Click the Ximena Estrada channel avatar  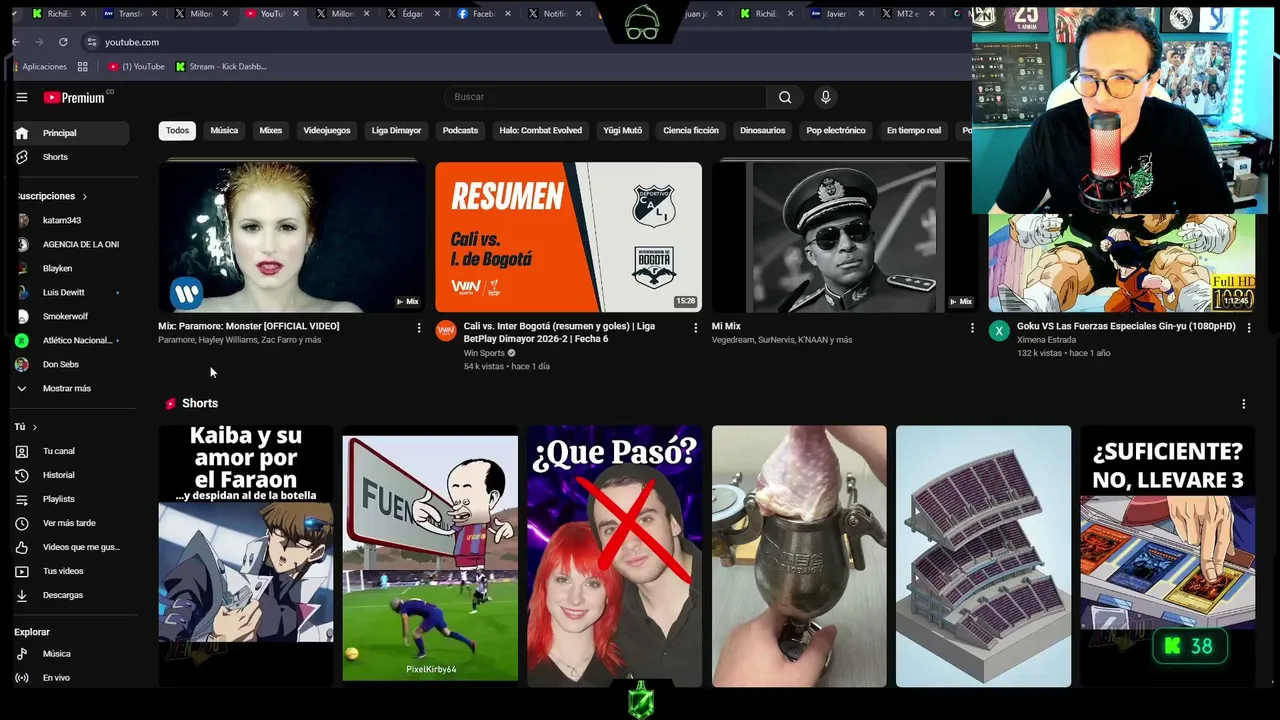click(x=999, y=331)
